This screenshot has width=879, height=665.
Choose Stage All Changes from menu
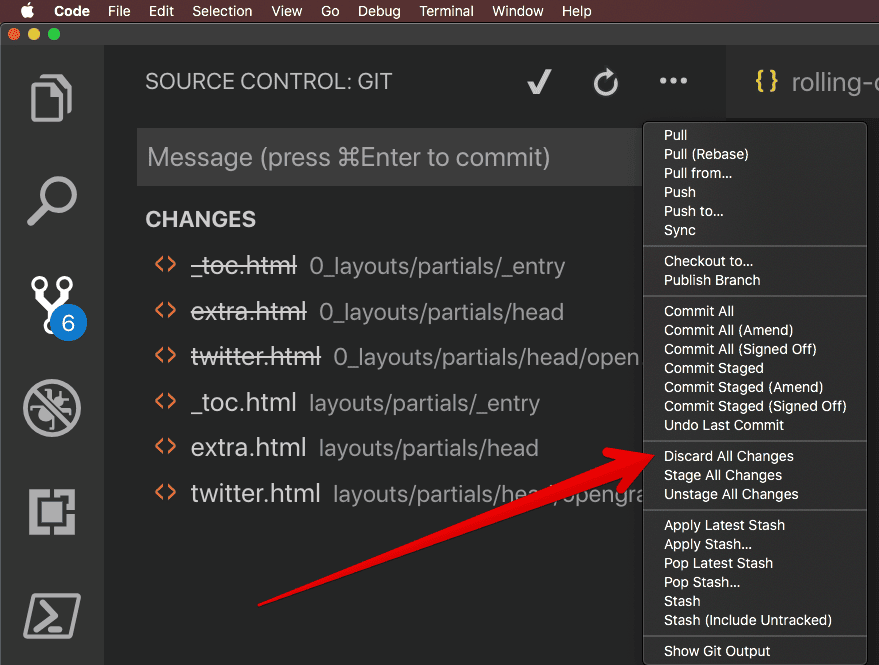coord(723,475)
